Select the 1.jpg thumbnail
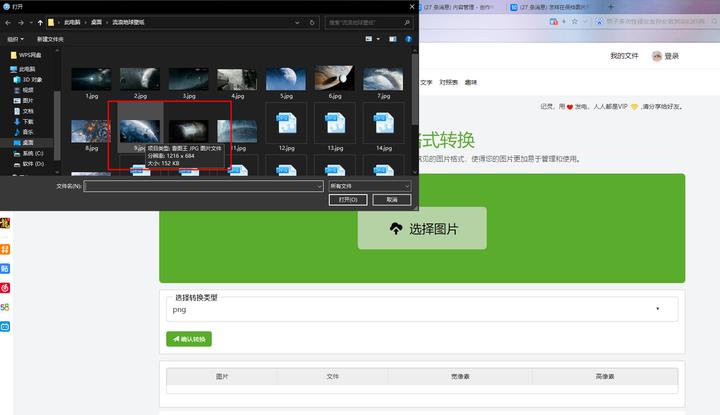 coord(91,79)
